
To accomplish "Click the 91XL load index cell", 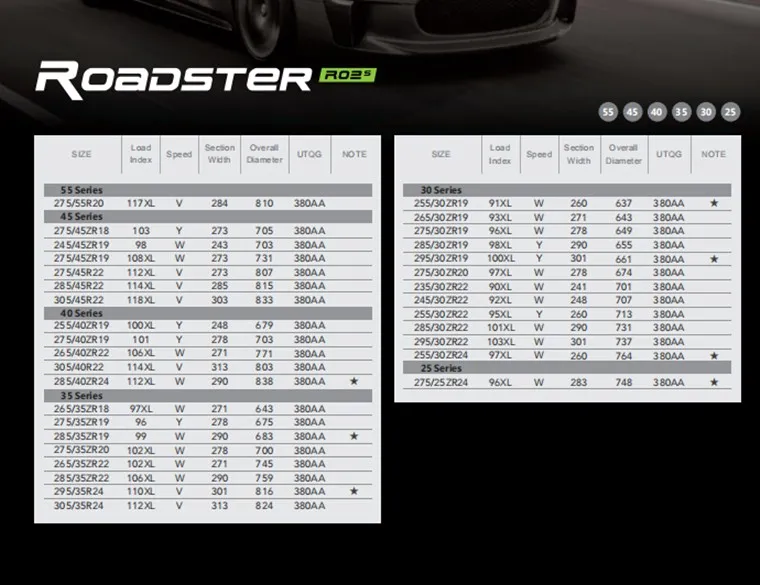I will tap(500, 203).
